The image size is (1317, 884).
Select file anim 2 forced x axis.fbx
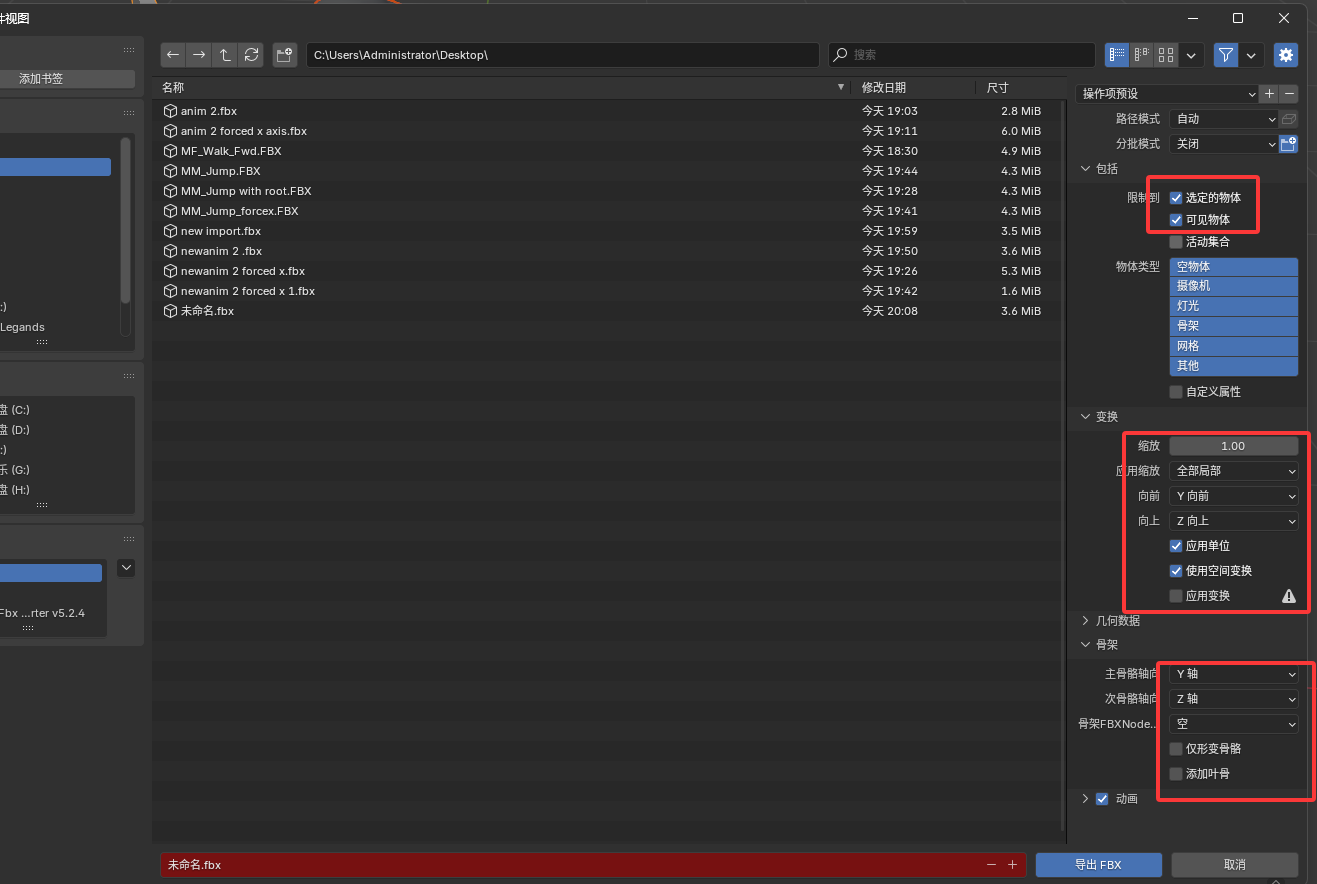tap(606, 131)
